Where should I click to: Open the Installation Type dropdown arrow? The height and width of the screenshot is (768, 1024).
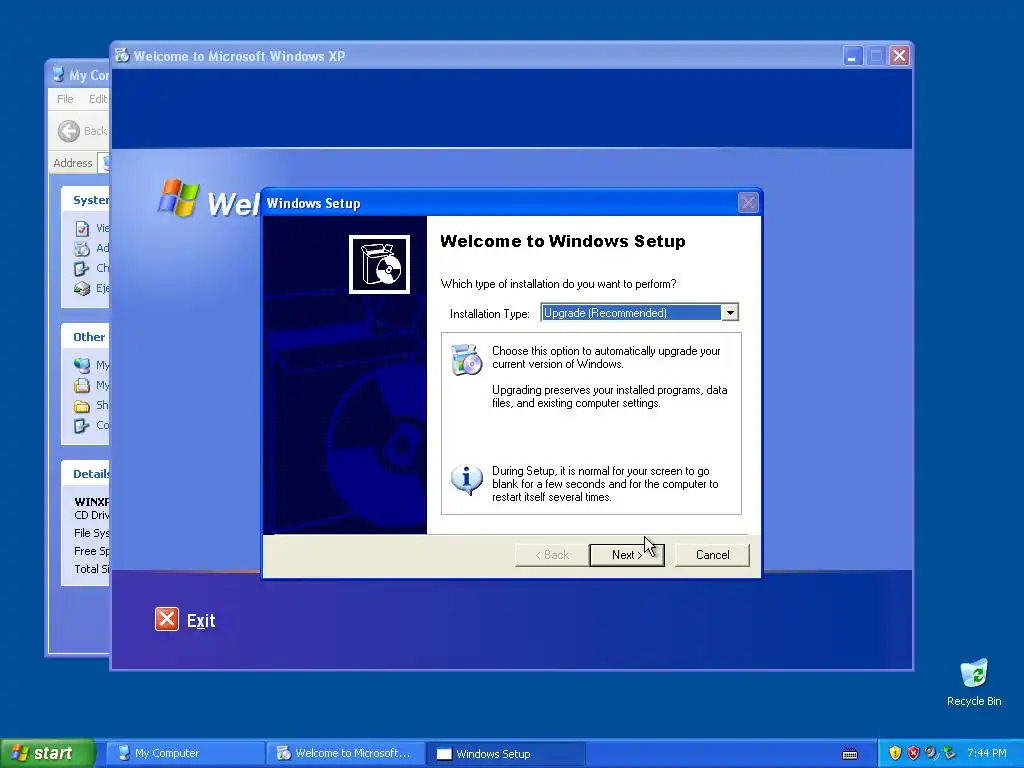pos(729,313)
